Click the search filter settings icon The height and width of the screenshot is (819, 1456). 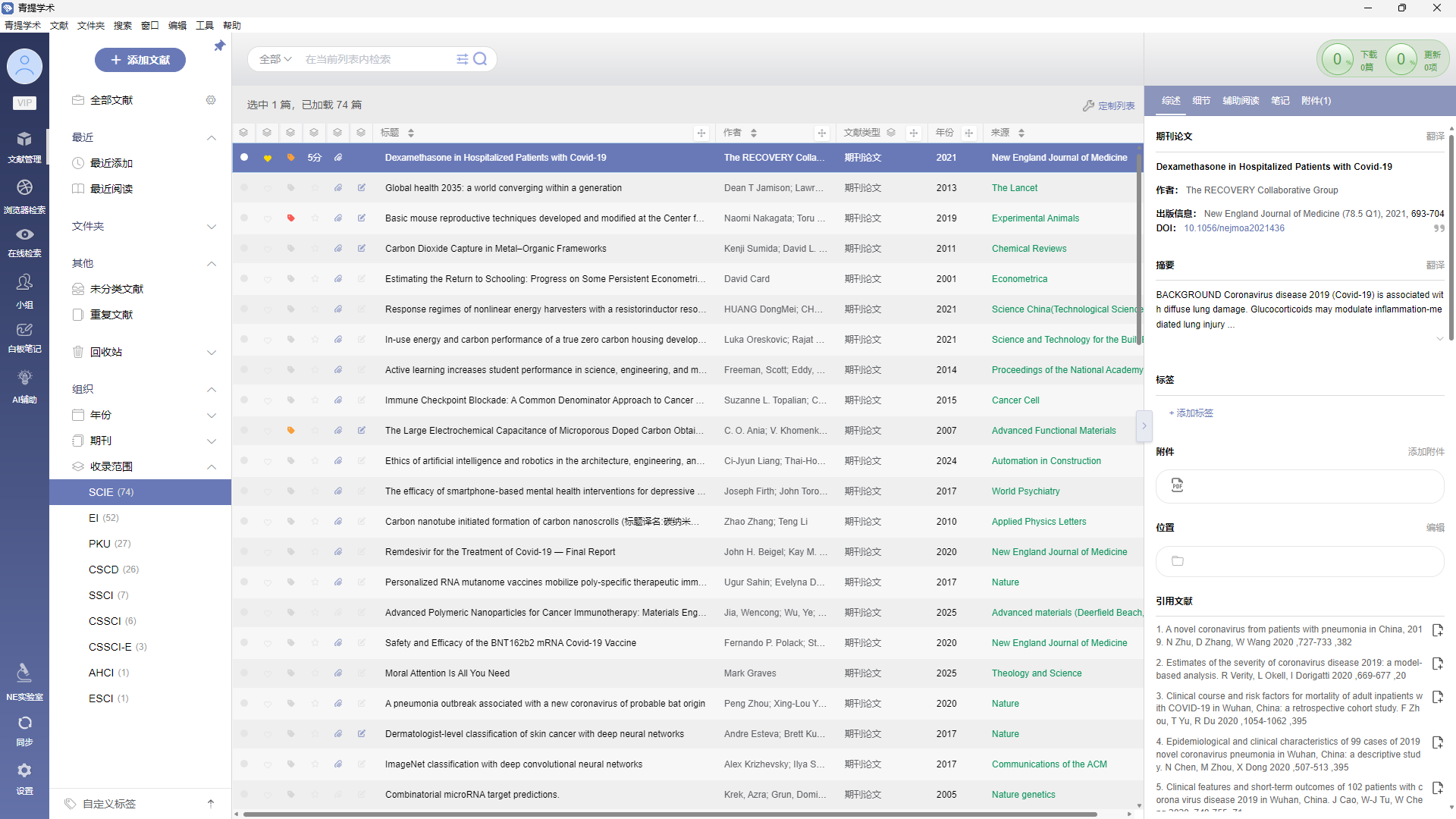(462, 59)
